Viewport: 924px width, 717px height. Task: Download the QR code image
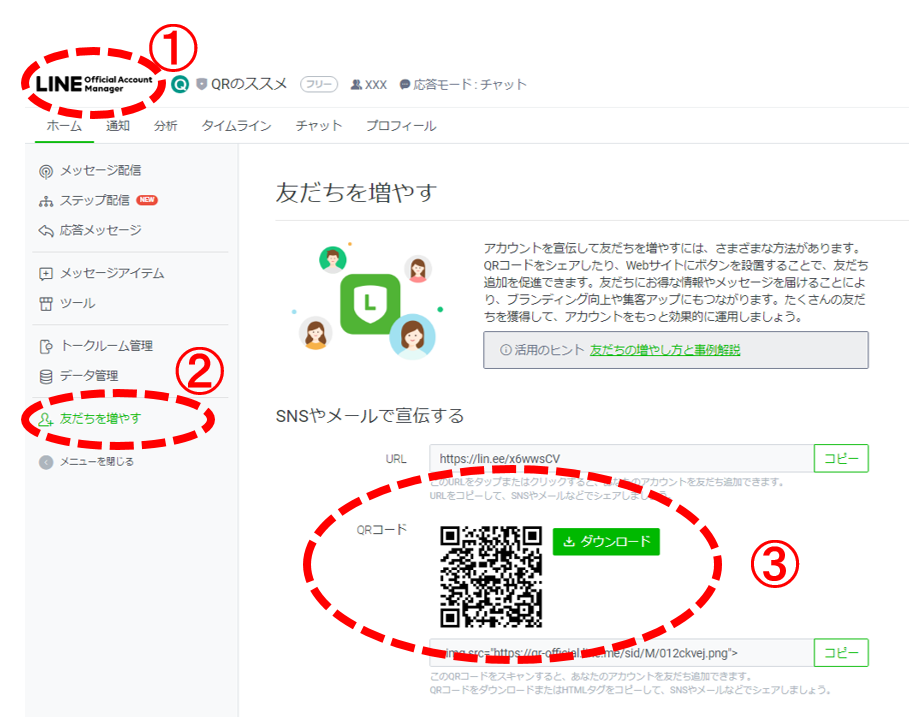pyautogui.click(x=606, y=541)
